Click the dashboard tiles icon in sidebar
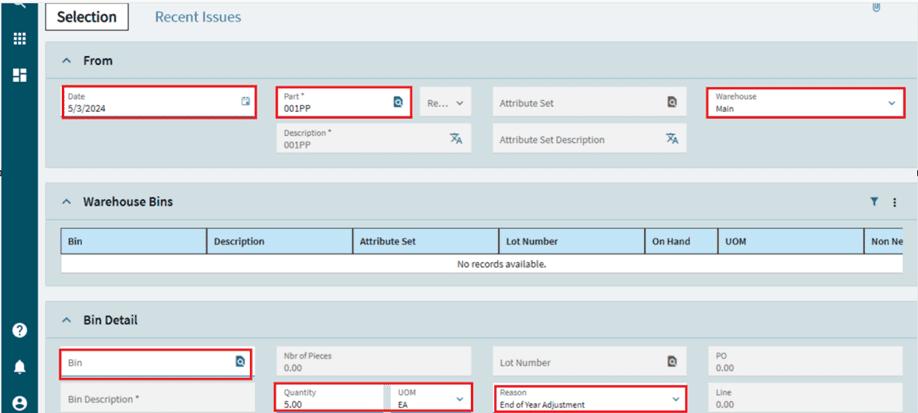The width and height of the screenshot is (918, 413). (x=19, y=75)
